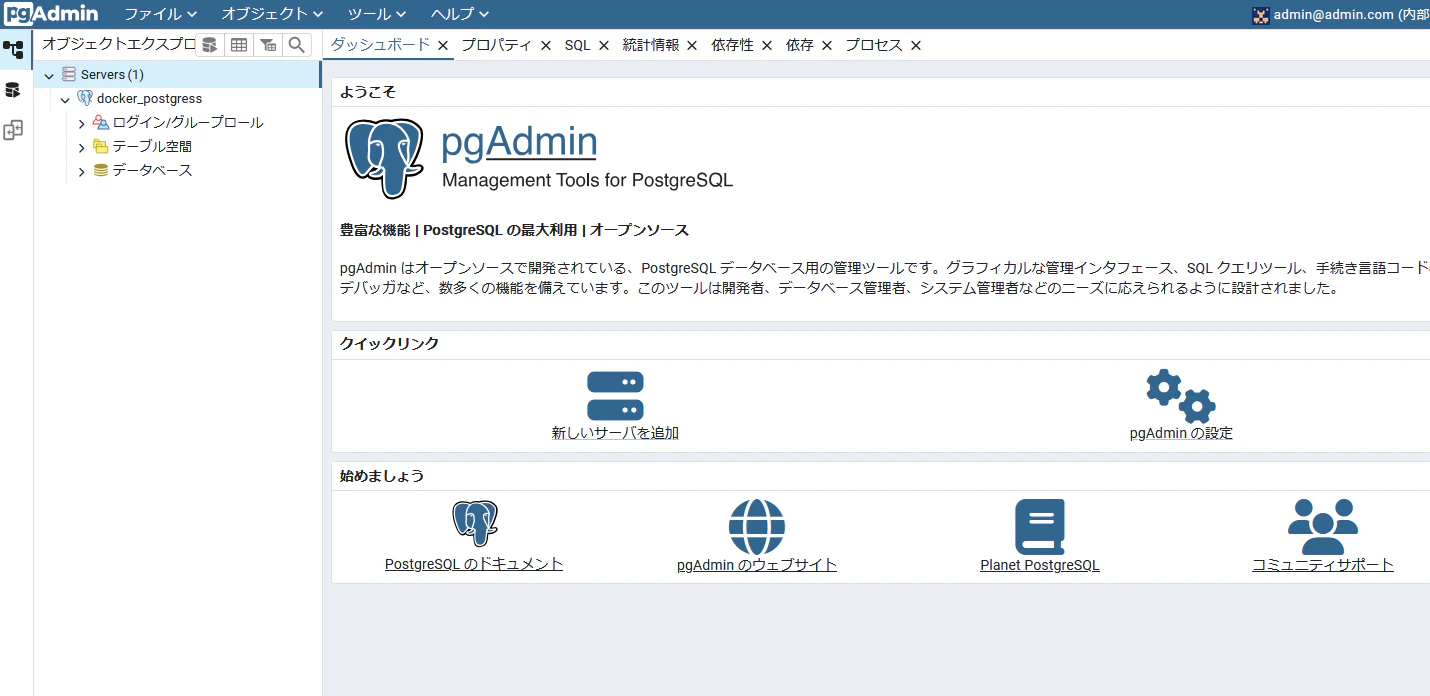The width and height of the screenshot is (1430, 696).
Task: Open the Planet PostgreSQL link
Action: click(1040, 565)
